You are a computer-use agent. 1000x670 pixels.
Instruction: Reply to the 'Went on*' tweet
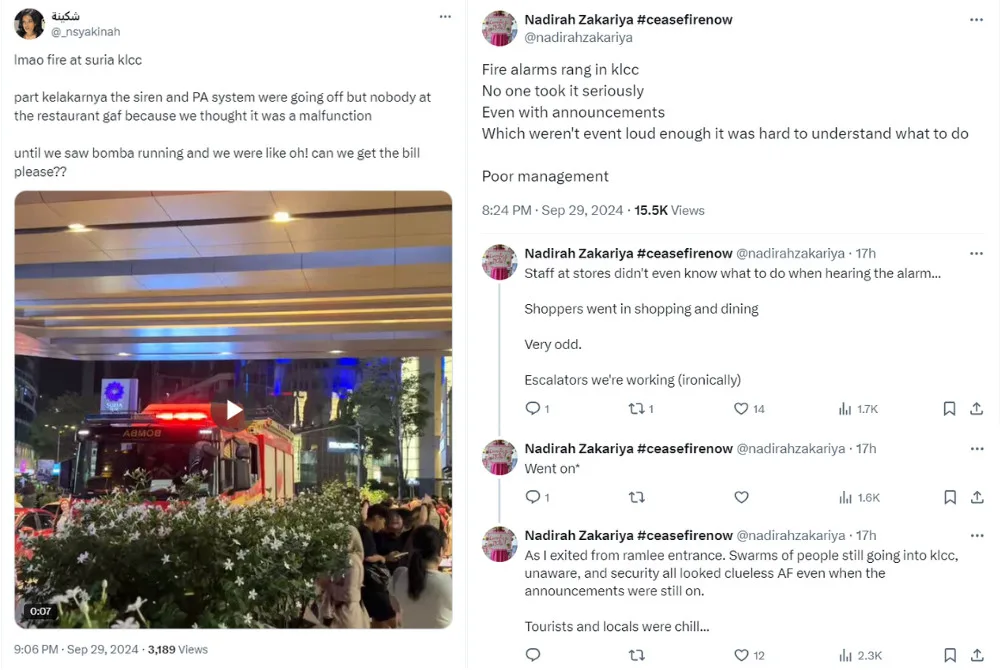pyautogui.click(x=533, y=497)
